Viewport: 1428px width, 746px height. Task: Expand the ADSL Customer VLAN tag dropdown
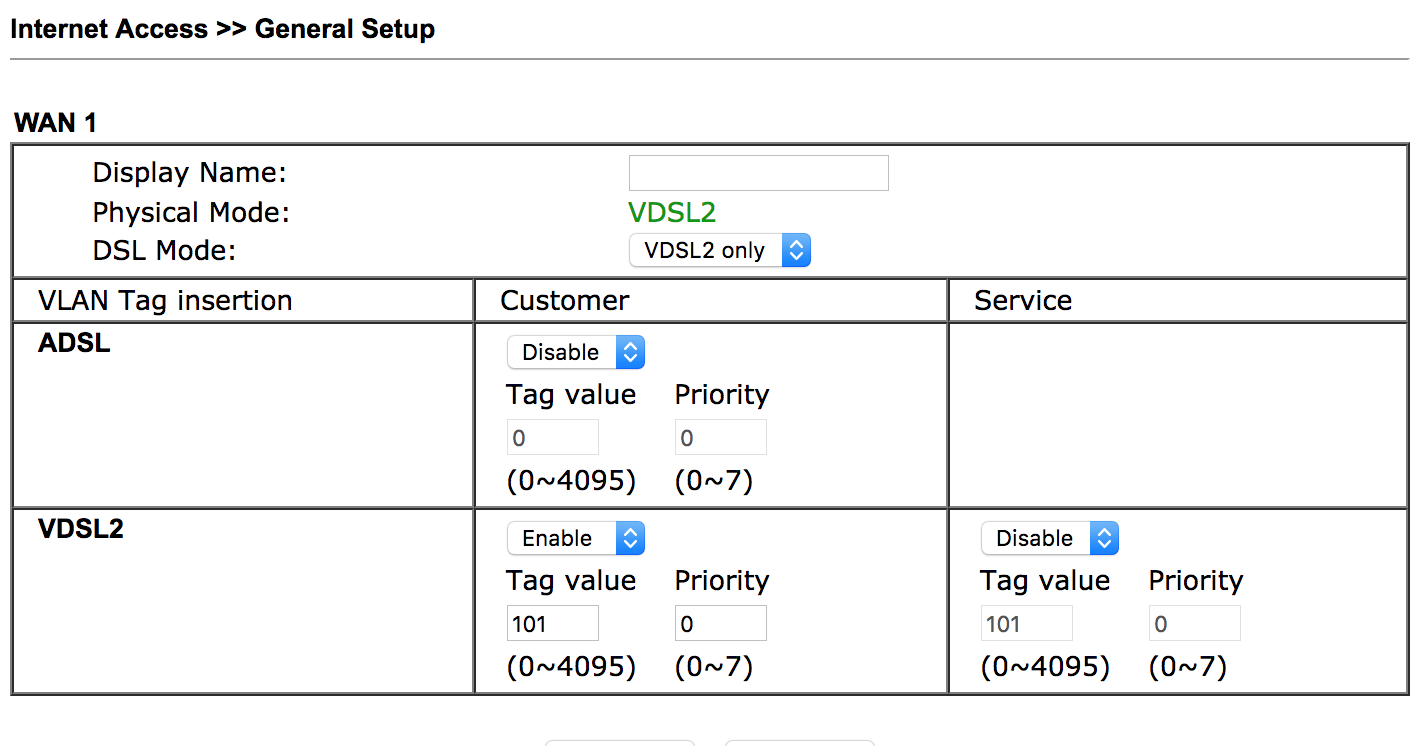[x=575, y=352]
